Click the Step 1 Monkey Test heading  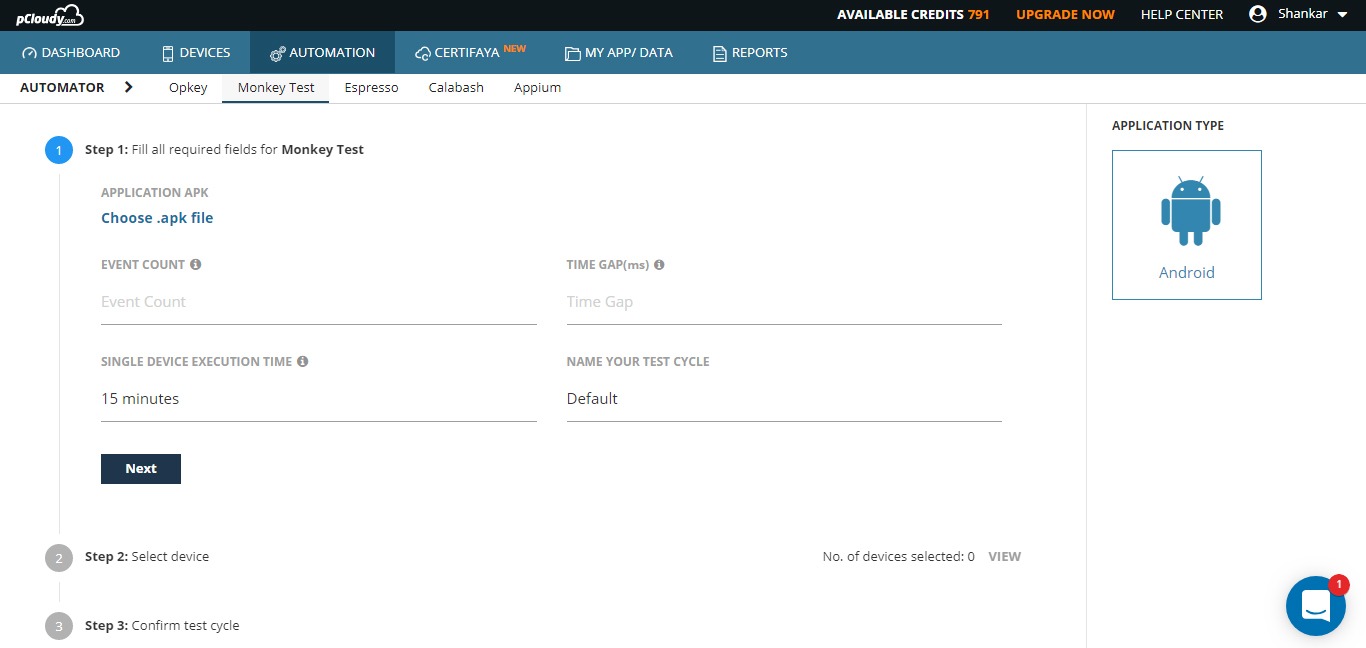pos(224,150)
